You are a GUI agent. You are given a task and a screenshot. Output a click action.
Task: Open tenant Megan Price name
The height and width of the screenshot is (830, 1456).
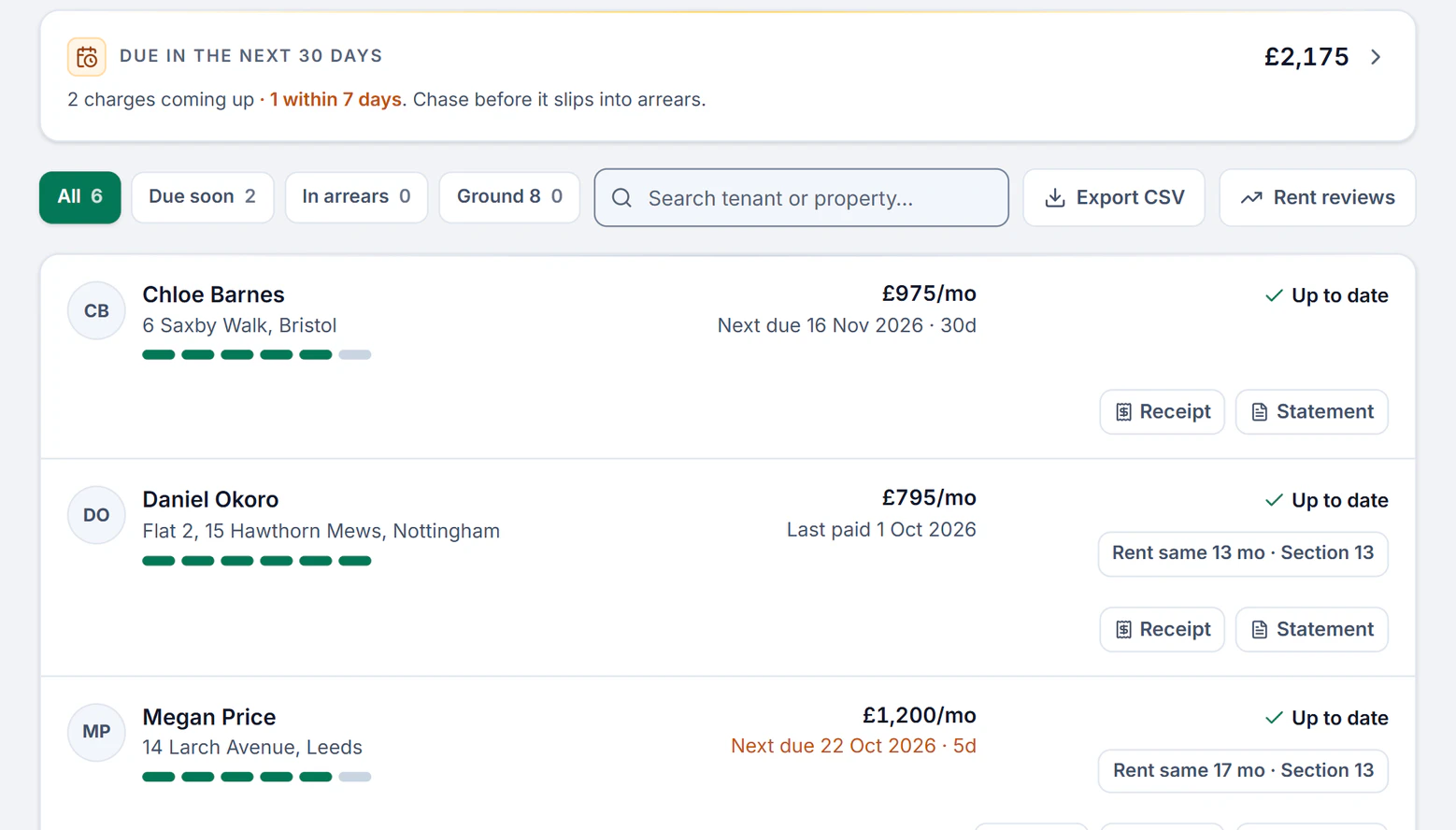pyautogui.click(x=209, y=717)
